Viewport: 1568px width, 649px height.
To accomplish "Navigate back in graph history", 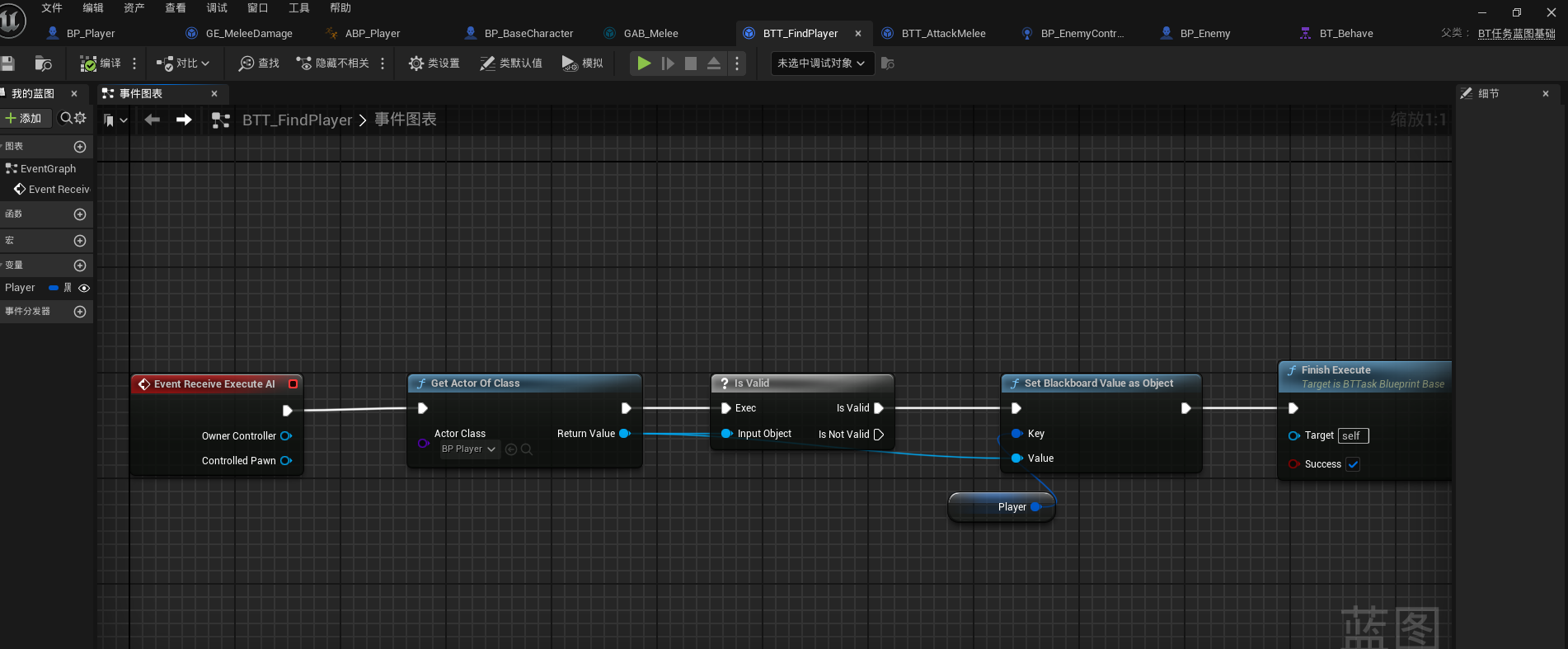I will [153, 120].
